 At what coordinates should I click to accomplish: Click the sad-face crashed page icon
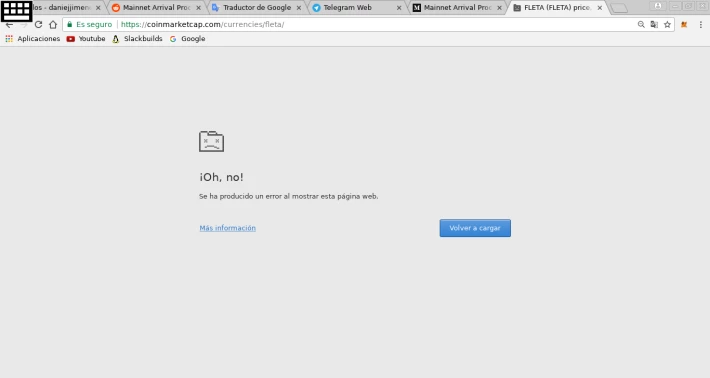[211, 141]
